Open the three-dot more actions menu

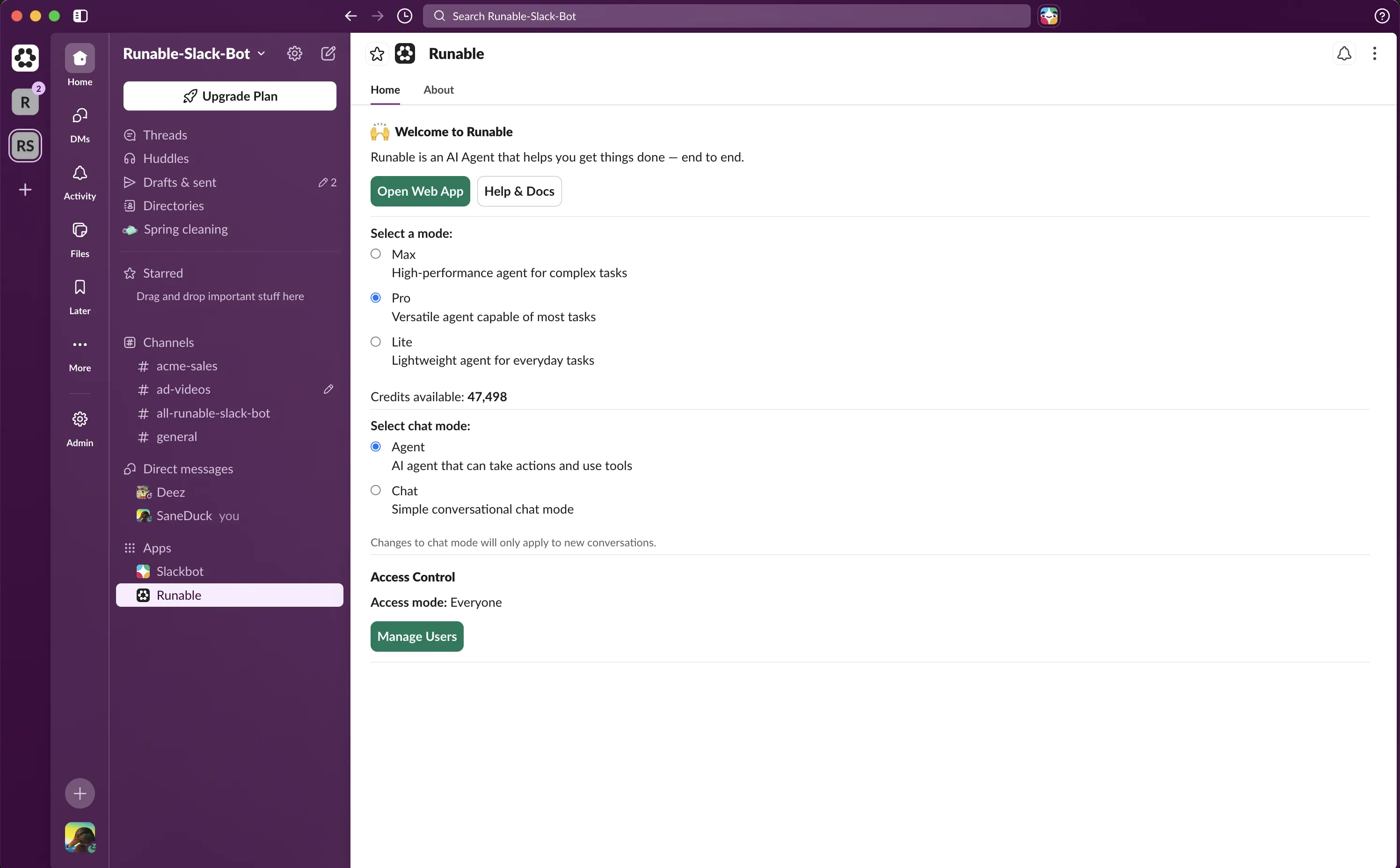(1374, 53)
